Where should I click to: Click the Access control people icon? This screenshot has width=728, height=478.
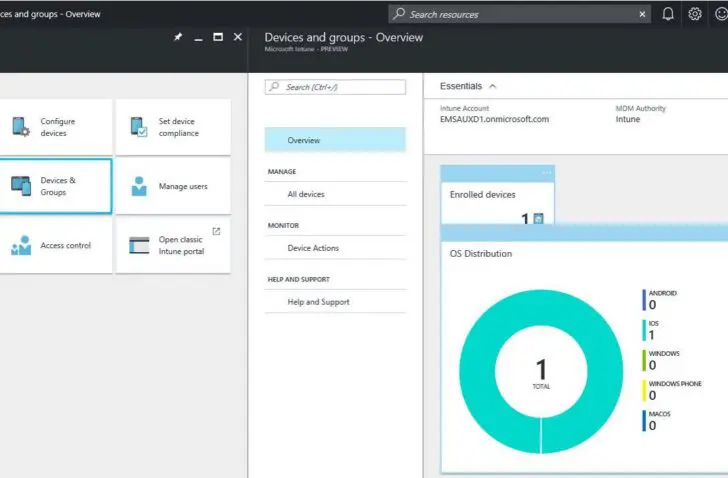coord(21,245)
